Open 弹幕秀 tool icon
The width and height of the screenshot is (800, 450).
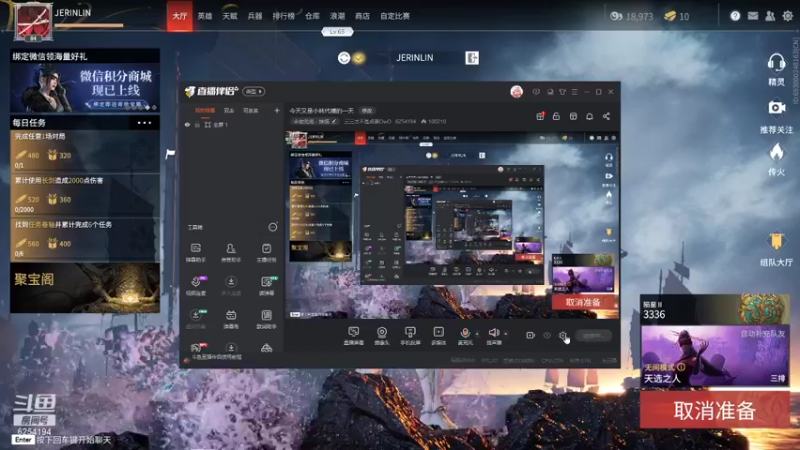(231, 319)
